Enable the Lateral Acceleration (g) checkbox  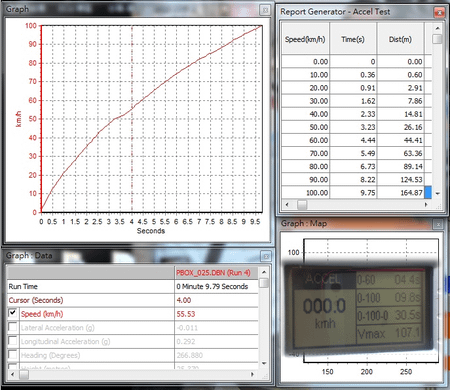13,327
